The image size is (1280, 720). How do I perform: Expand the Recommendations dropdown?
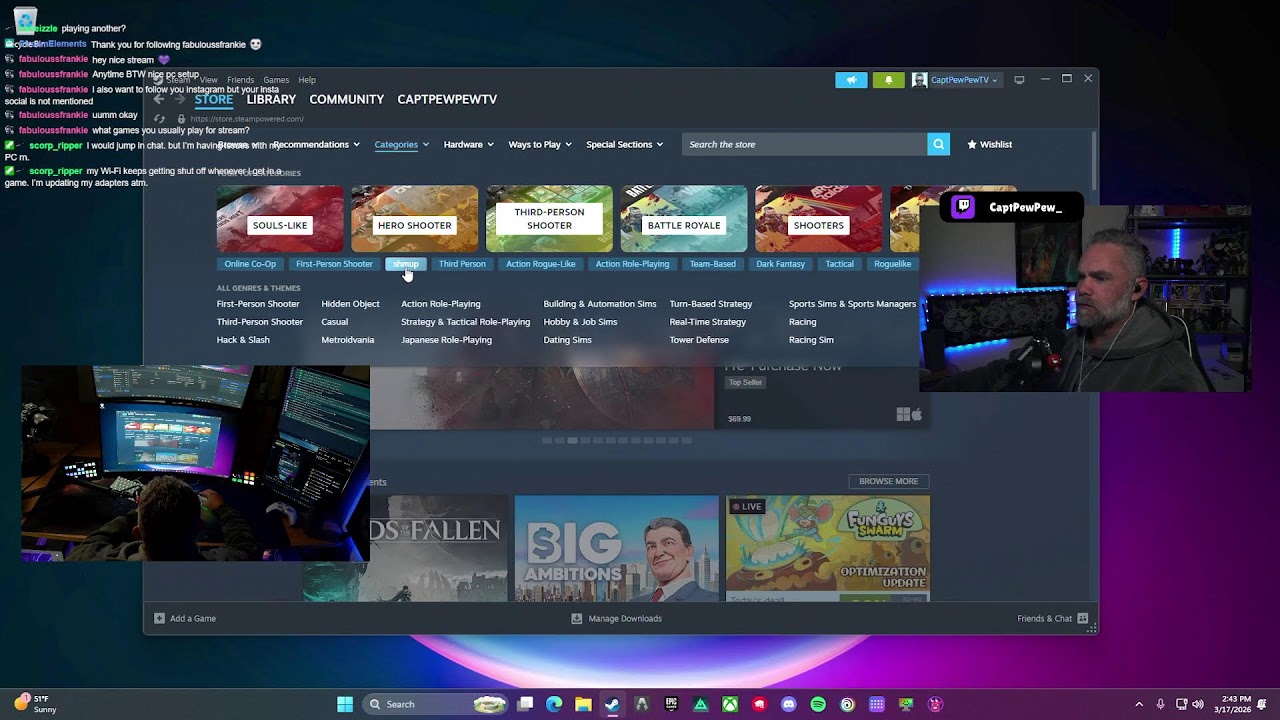pyautogui.click(x=316, y=144)
